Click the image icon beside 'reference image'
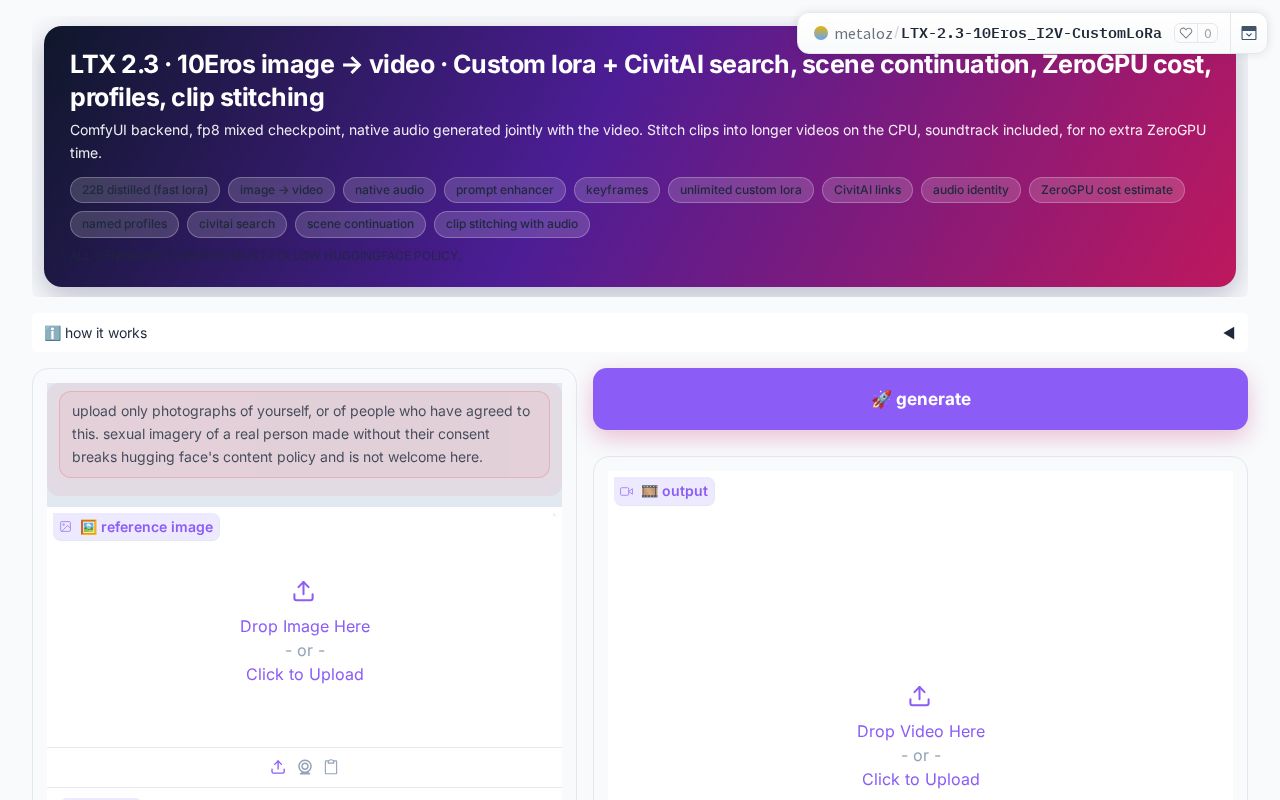1280x800 pixels. click(x=66, y=527)
